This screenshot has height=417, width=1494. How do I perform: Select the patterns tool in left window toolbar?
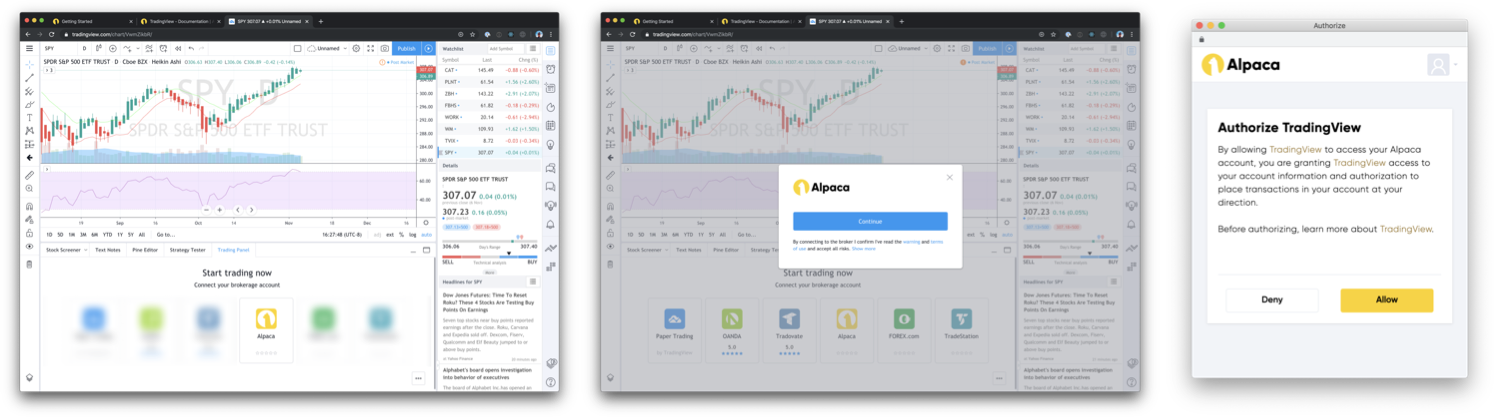[29, 131]
